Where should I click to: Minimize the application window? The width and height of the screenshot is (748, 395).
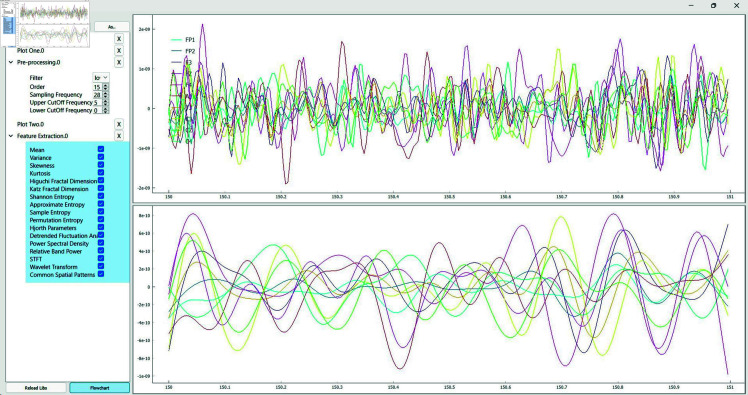(692, 6)
